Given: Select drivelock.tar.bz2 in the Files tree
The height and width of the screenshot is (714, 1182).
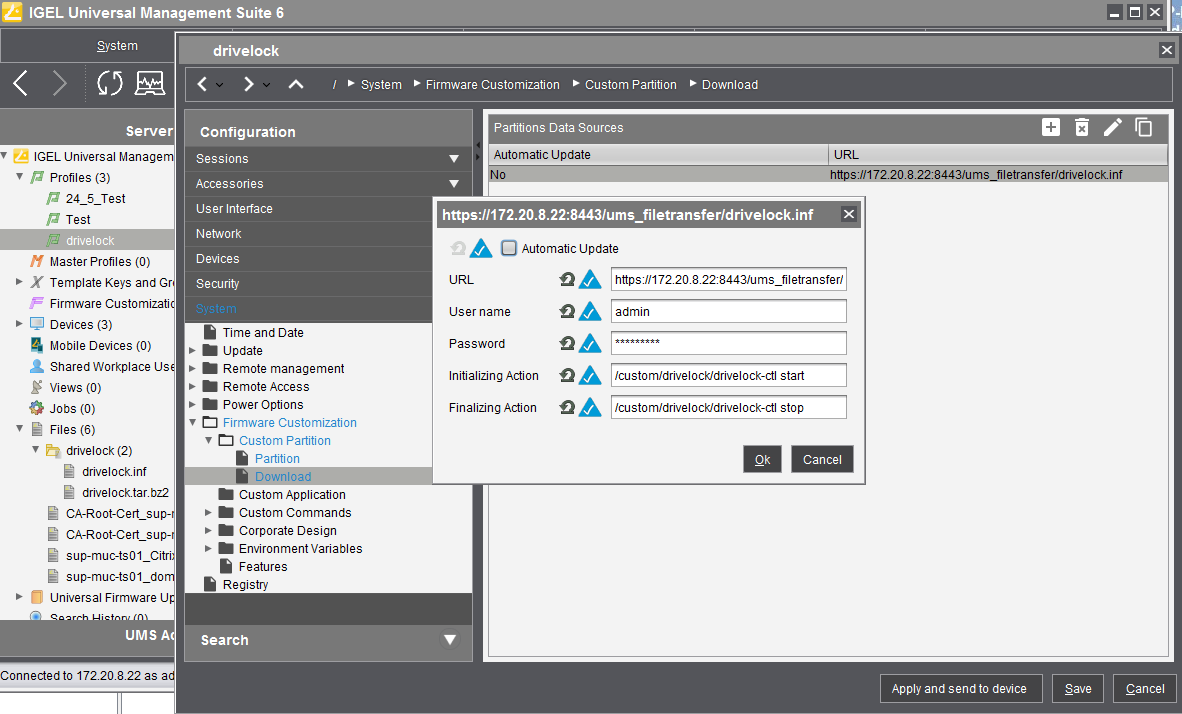Looking at the screenshot, I should pyautogui.click(x=125, y=492).
